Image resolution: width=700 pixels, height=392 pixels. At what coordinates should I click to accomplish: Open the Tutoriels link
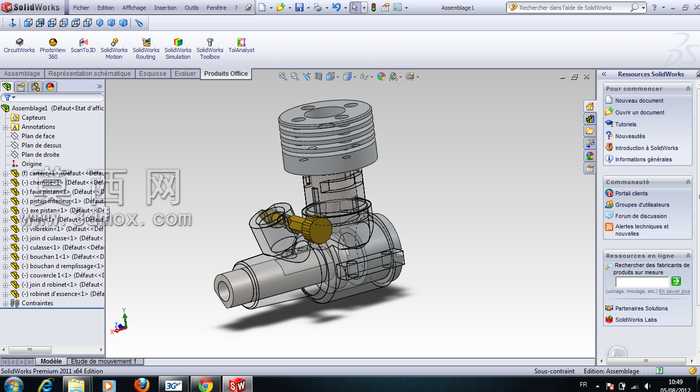pyautogui.click(x=625, y=124)
